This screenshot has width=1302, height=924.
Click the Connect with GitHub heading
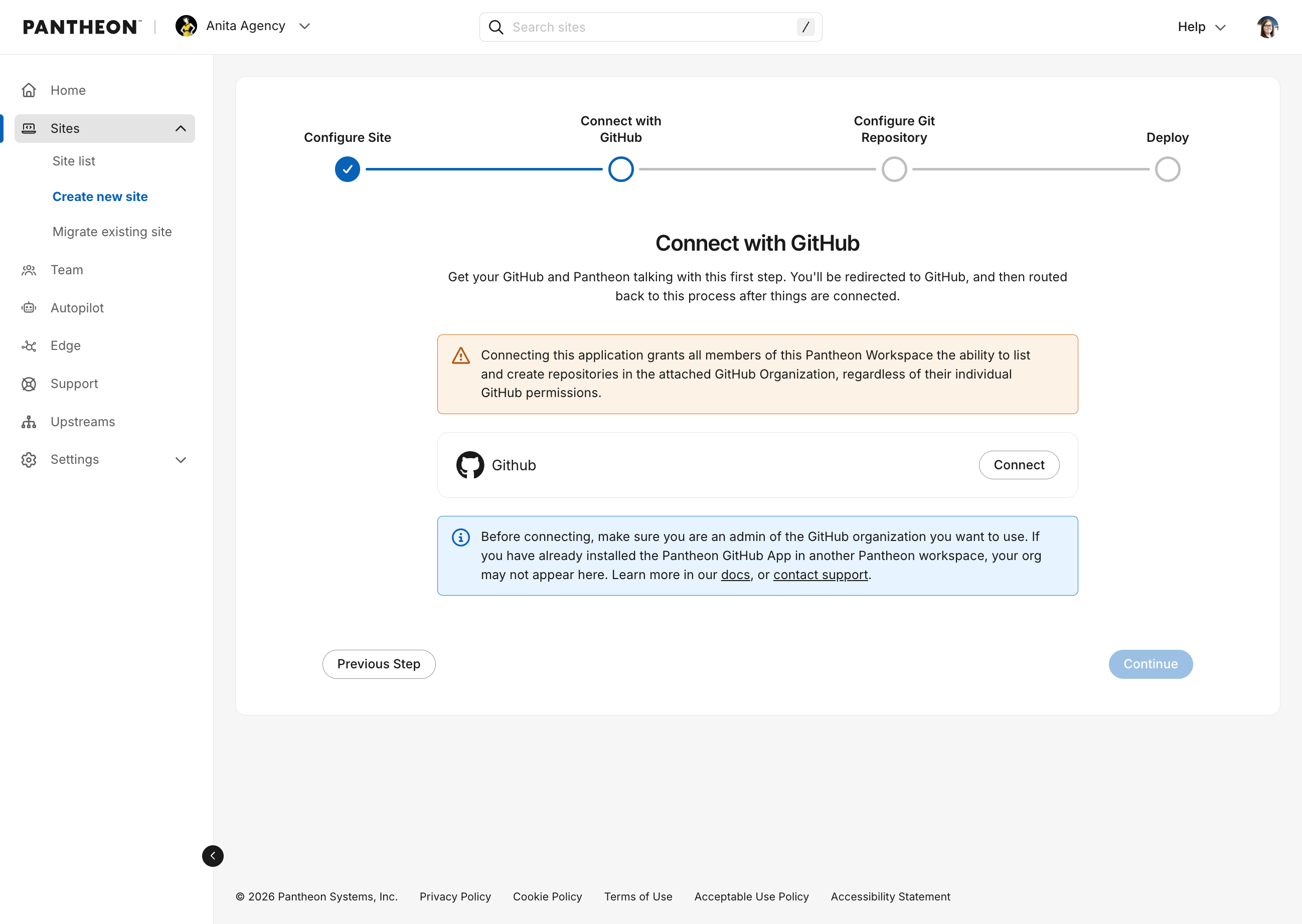[757, 244]
